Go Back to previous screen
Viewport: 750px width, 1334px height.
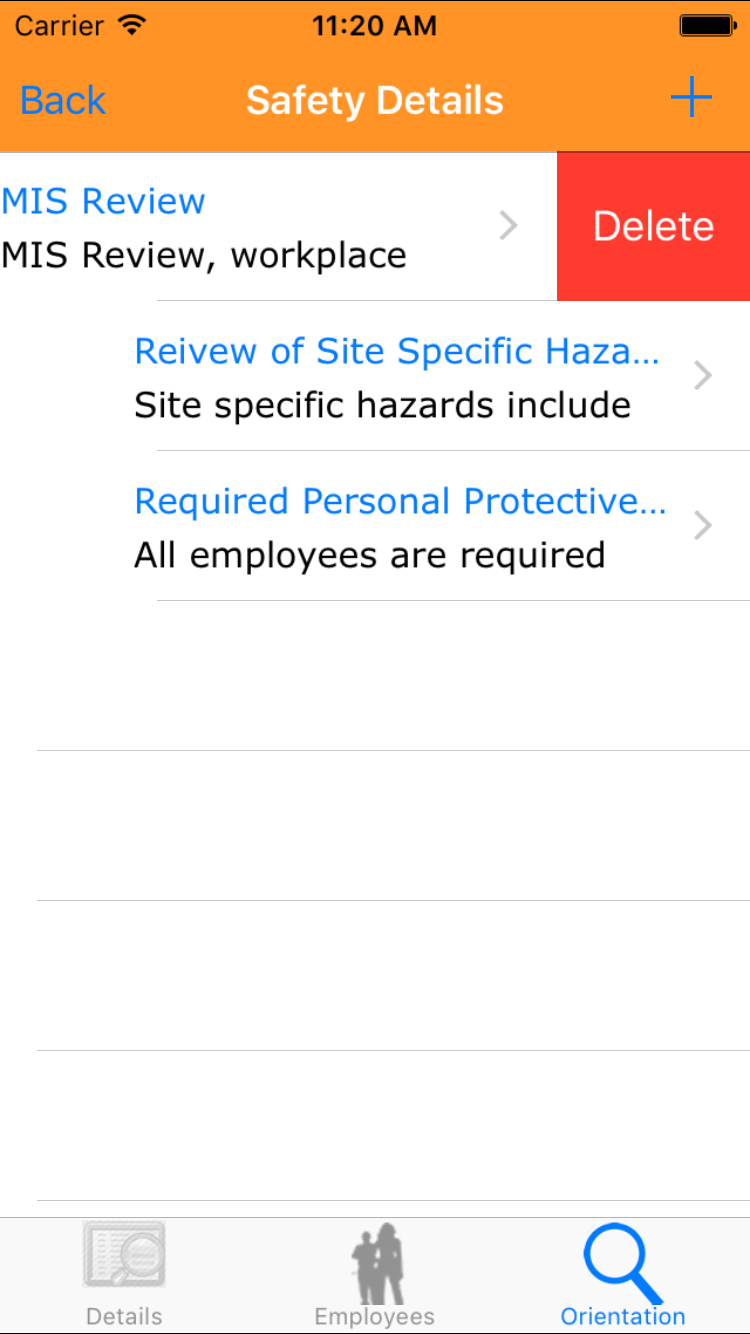click(x=63, y=100)
